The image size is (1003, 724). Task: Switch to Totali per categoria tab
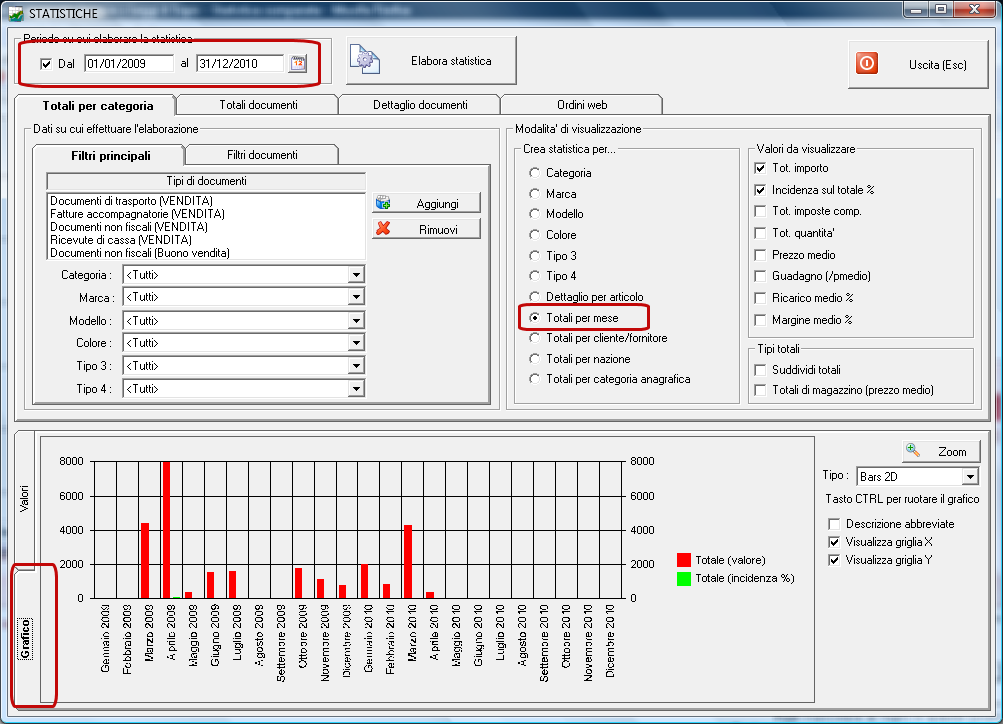point(97,106)
